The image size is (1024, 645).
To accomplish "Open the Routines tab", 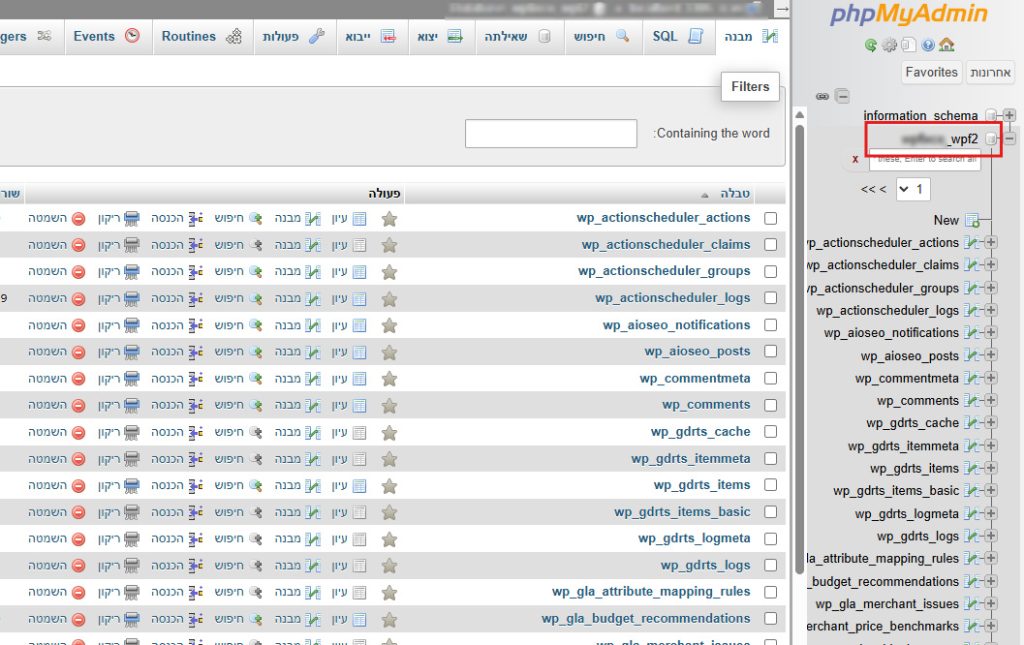I will (202, 37).
